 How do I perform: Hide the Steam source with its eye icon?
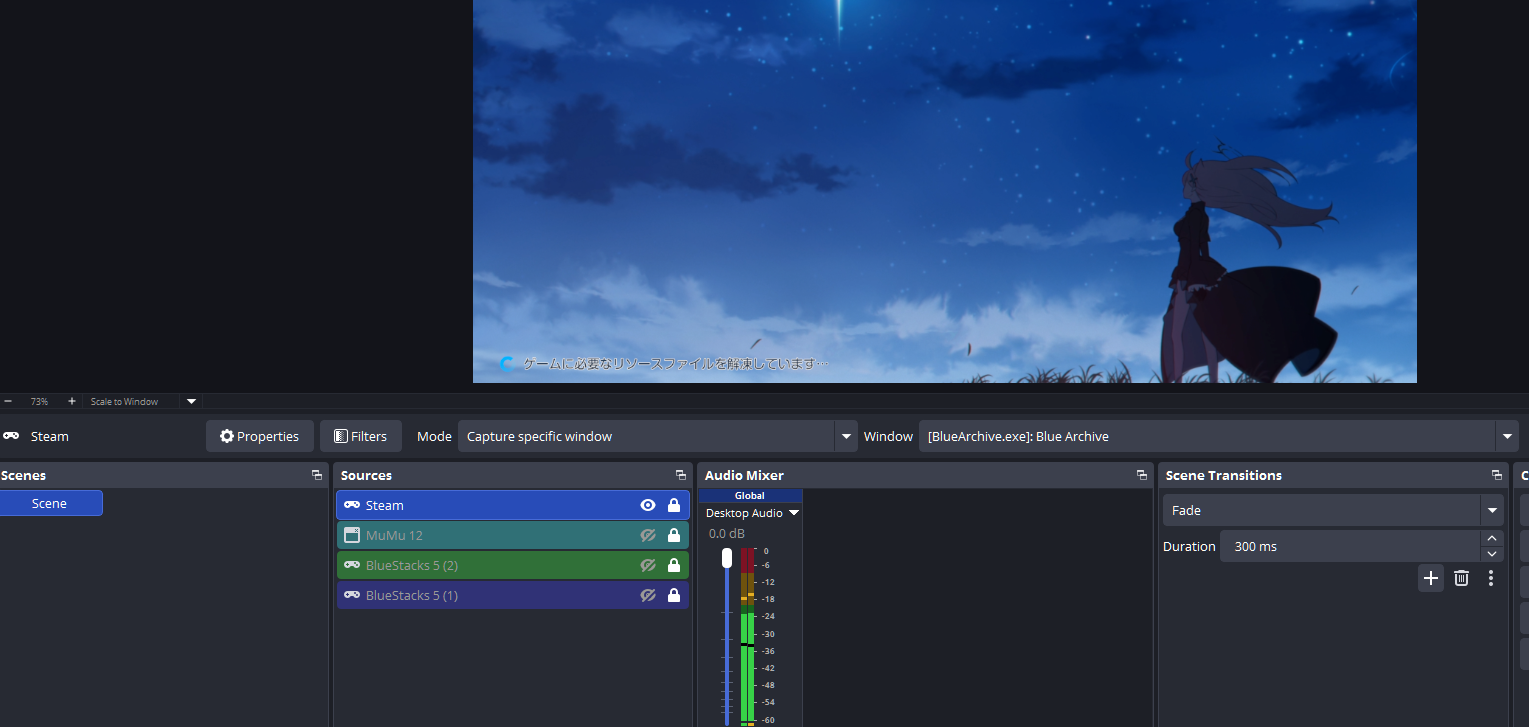click(x=648, y=505)
